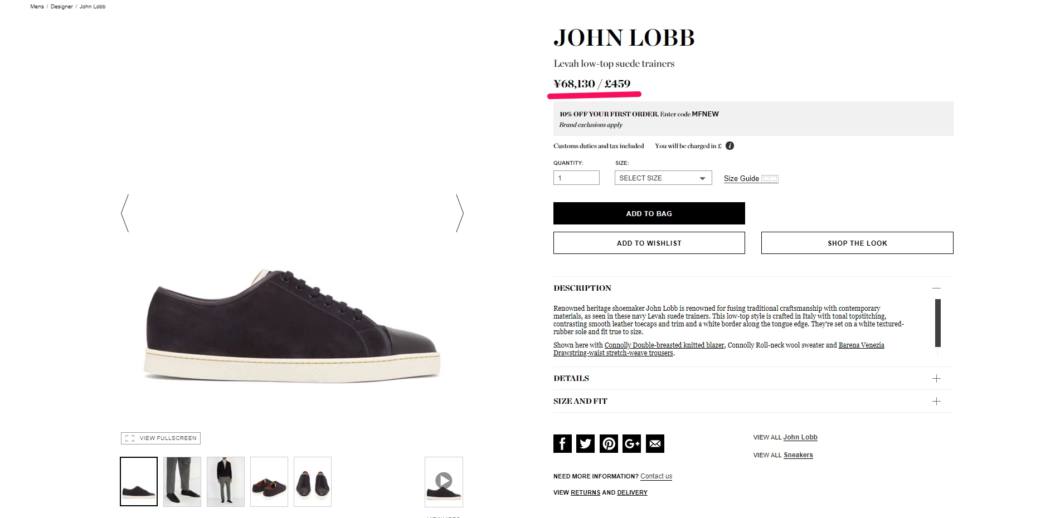Show previous product image arrow
Viewport: 1060px width, 518px height.
pos(125,213)
